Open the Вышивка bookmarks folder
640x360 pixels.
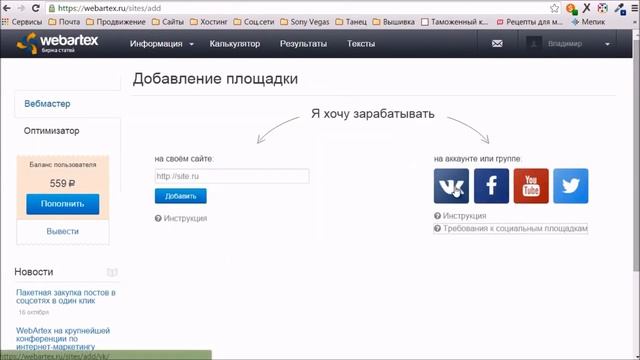393,22
